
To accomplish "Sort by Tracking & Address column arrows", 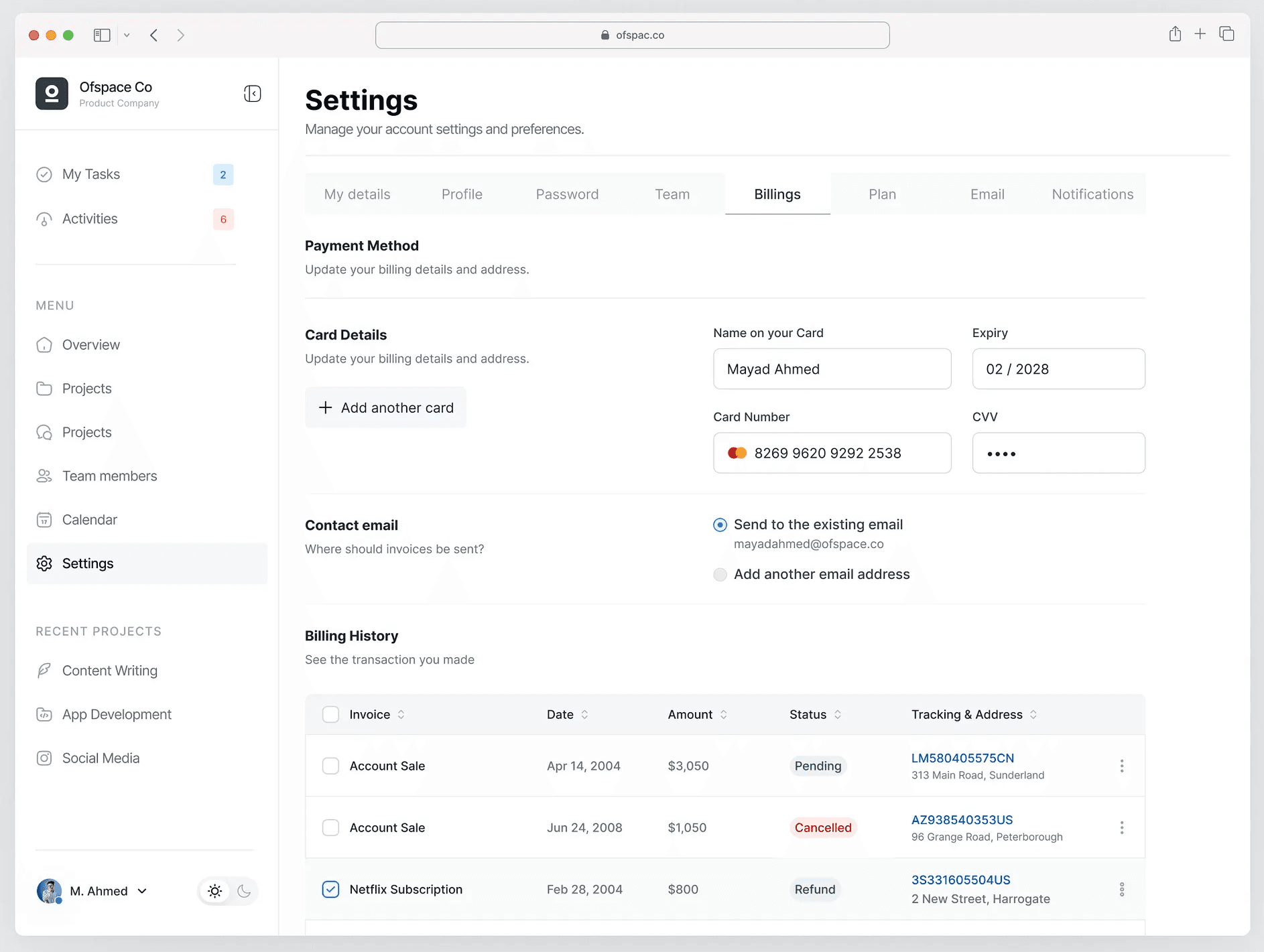I will coord(1033,714).
